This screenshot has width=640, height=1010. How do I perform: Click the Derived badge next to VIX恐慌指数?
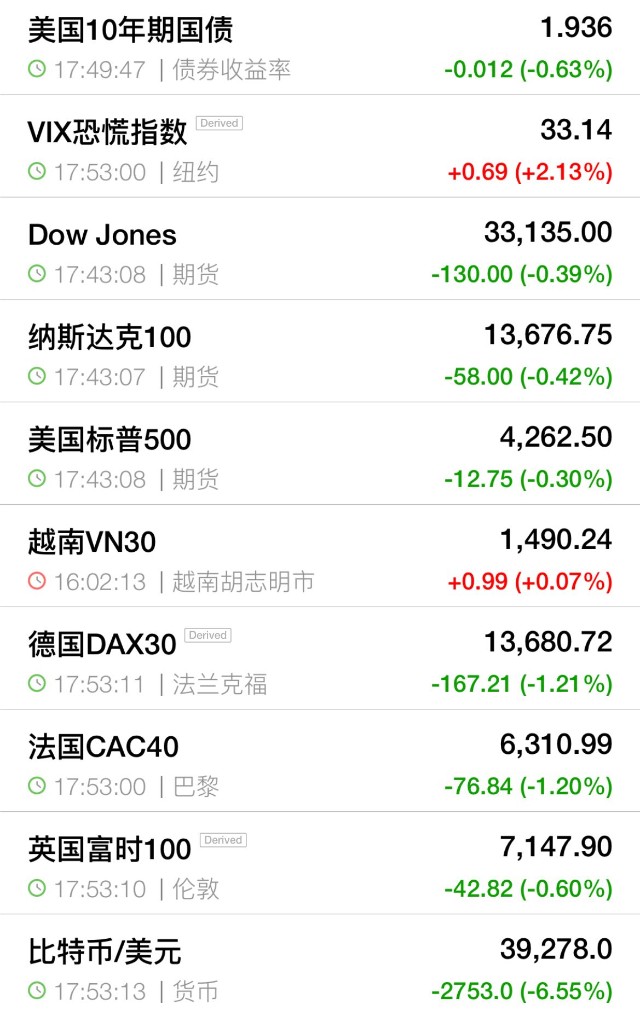[x=219, y=124]
